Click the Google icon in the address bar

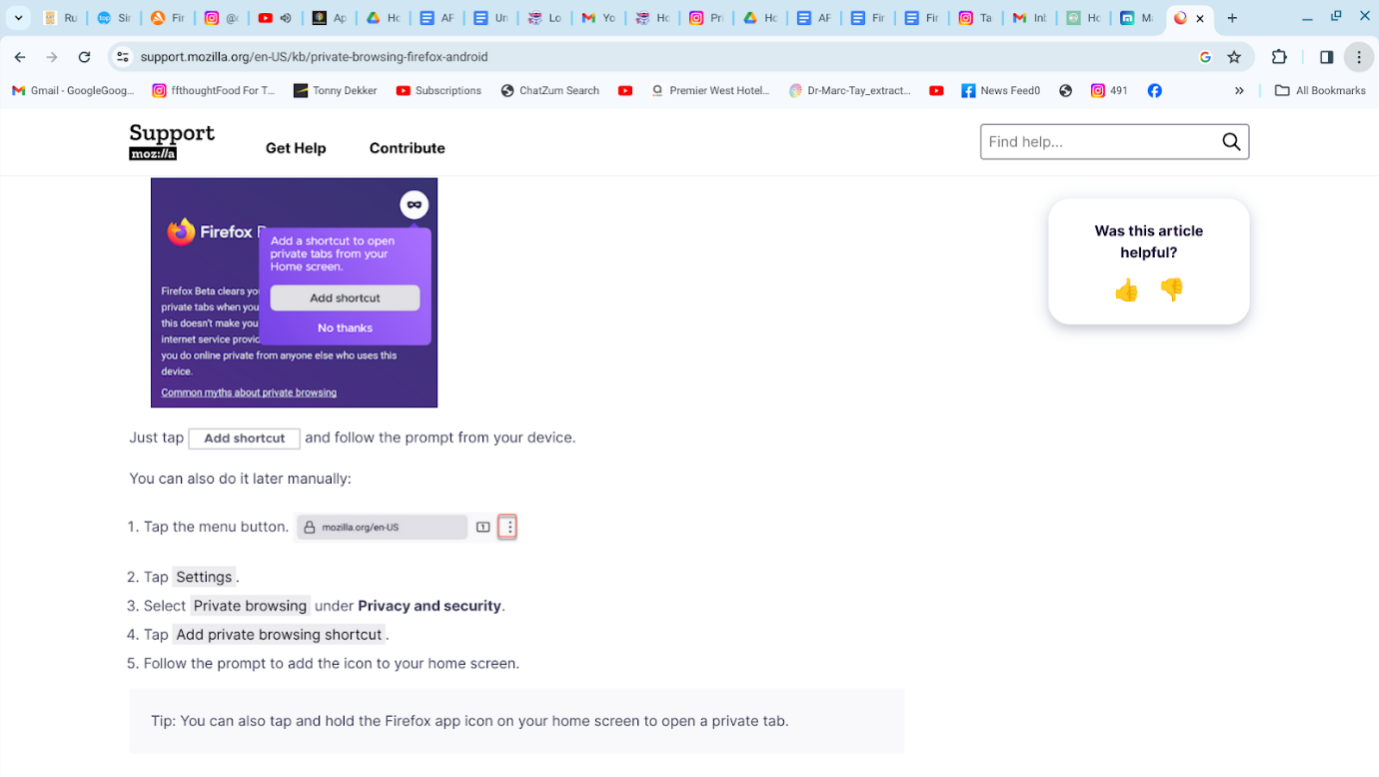coord(1205,57)
